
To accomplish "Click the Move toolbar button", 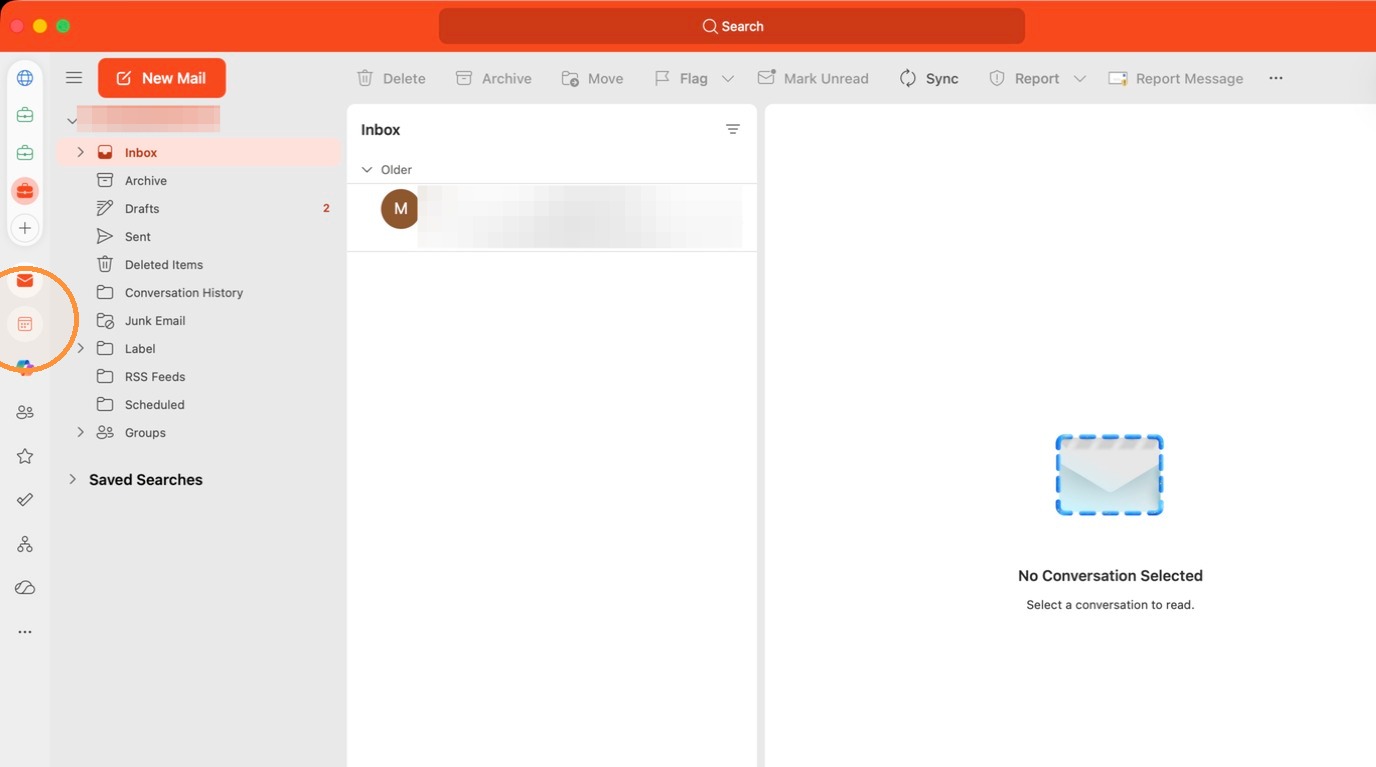I will (592, 78).
